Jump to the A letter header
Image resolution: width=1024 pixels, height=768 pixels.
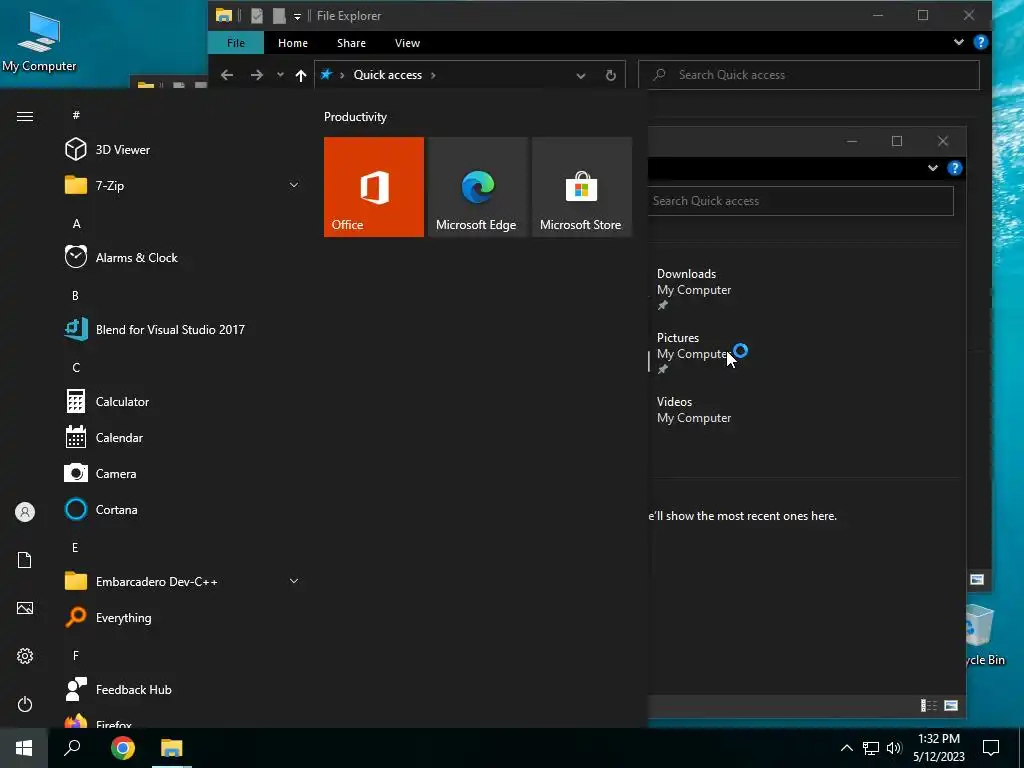tap(76, 223)
